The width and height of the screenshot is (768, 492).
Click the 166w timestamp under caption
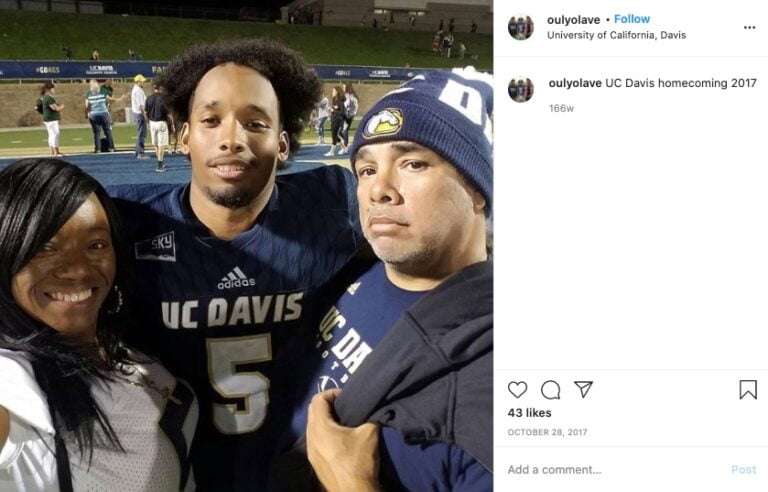pos(561,108)
